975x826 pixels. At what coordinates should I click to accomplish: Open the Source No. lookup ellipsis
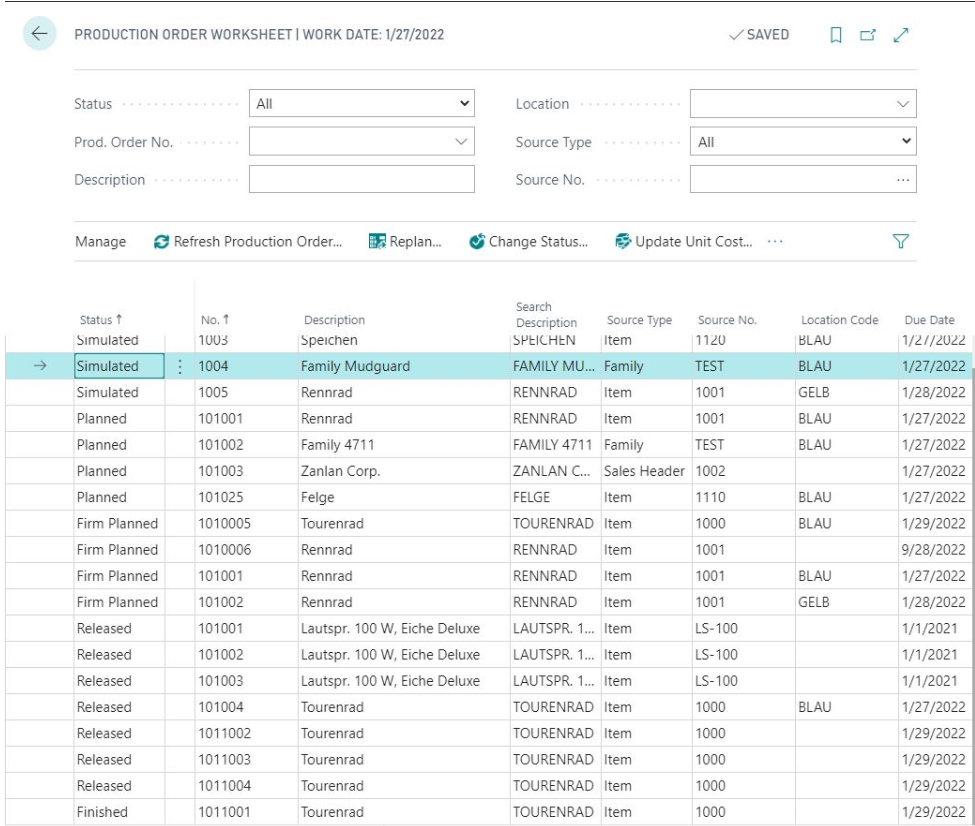[x=903, y=180]
